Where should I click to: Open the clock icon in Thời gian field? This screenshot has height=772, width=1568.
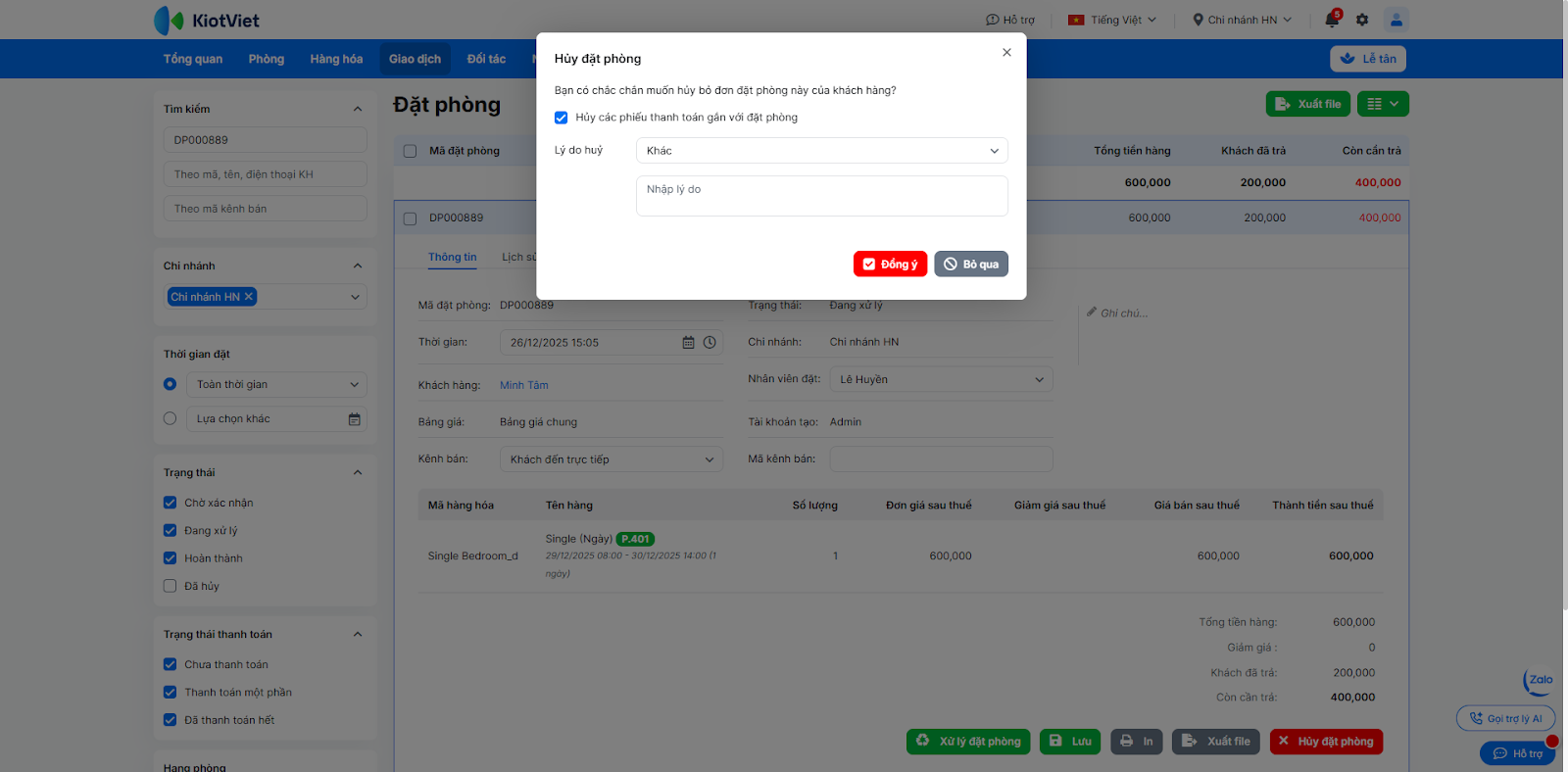pos(710,343)
